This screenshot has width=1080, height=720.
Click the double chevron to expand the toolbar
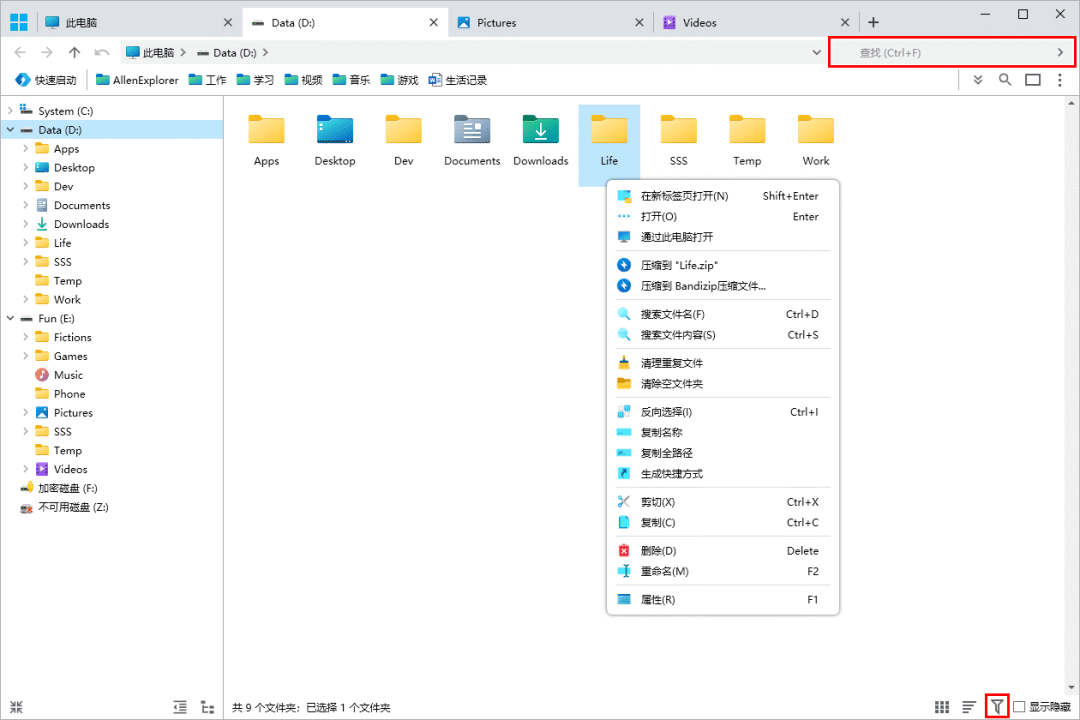tap(977, 80)
